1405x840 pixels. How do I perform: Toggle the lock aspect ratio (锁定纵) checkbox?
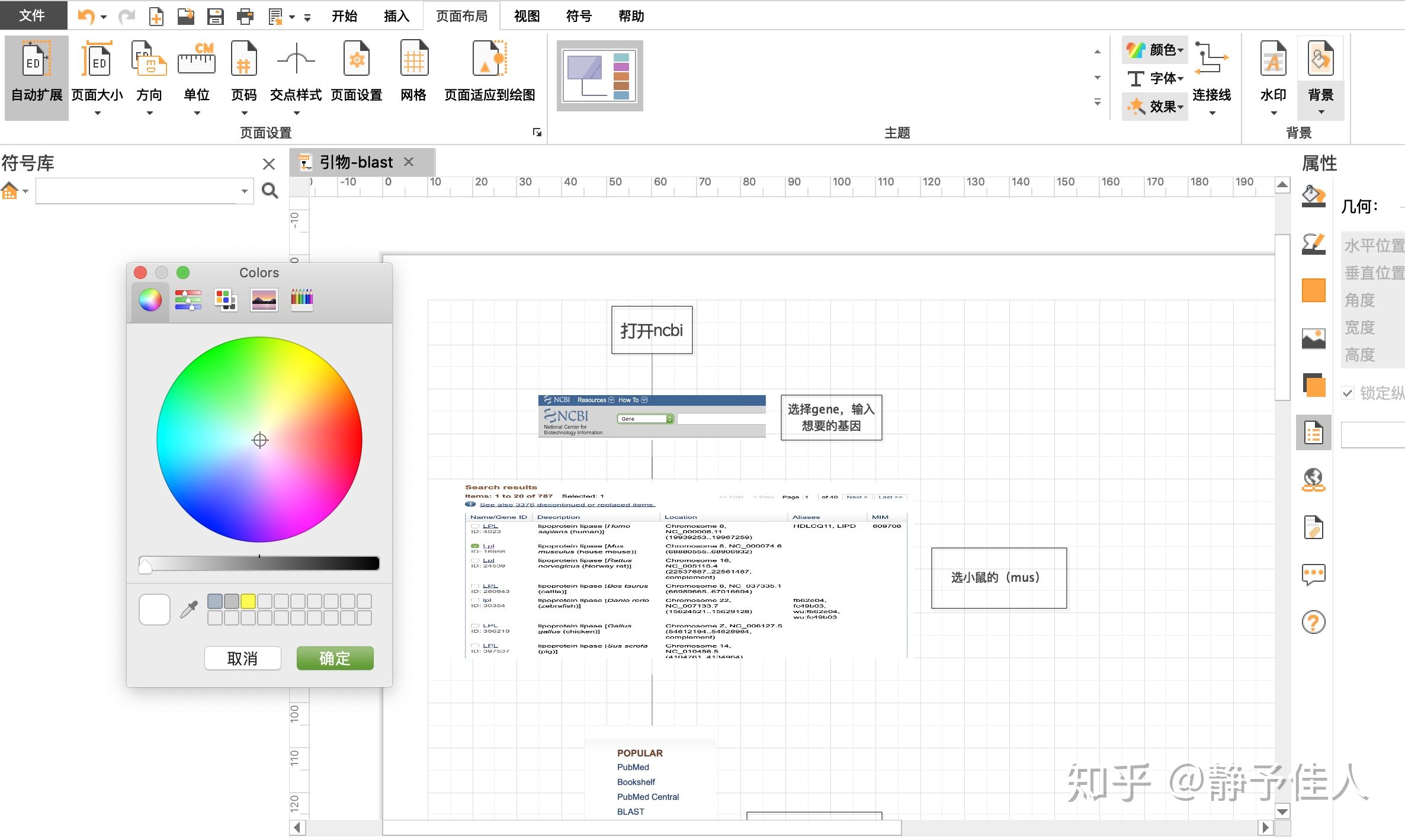(1348, 393)
